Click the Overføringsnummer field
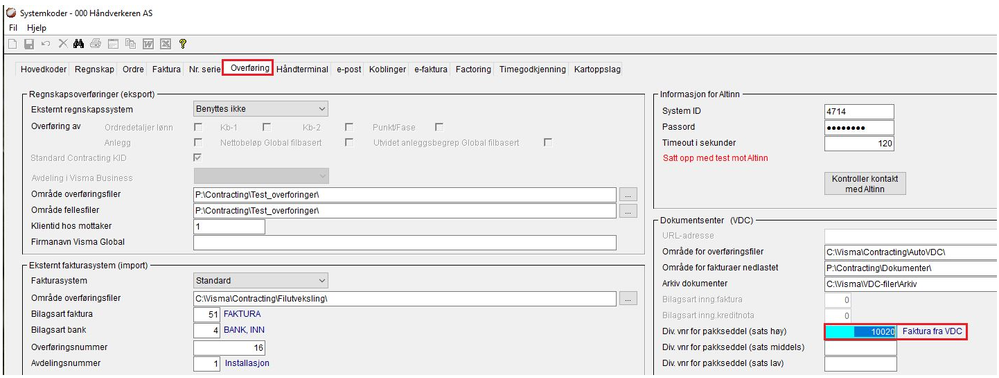Screen dimensions: 999x378 pyautogui.click(x=229, y=347)
